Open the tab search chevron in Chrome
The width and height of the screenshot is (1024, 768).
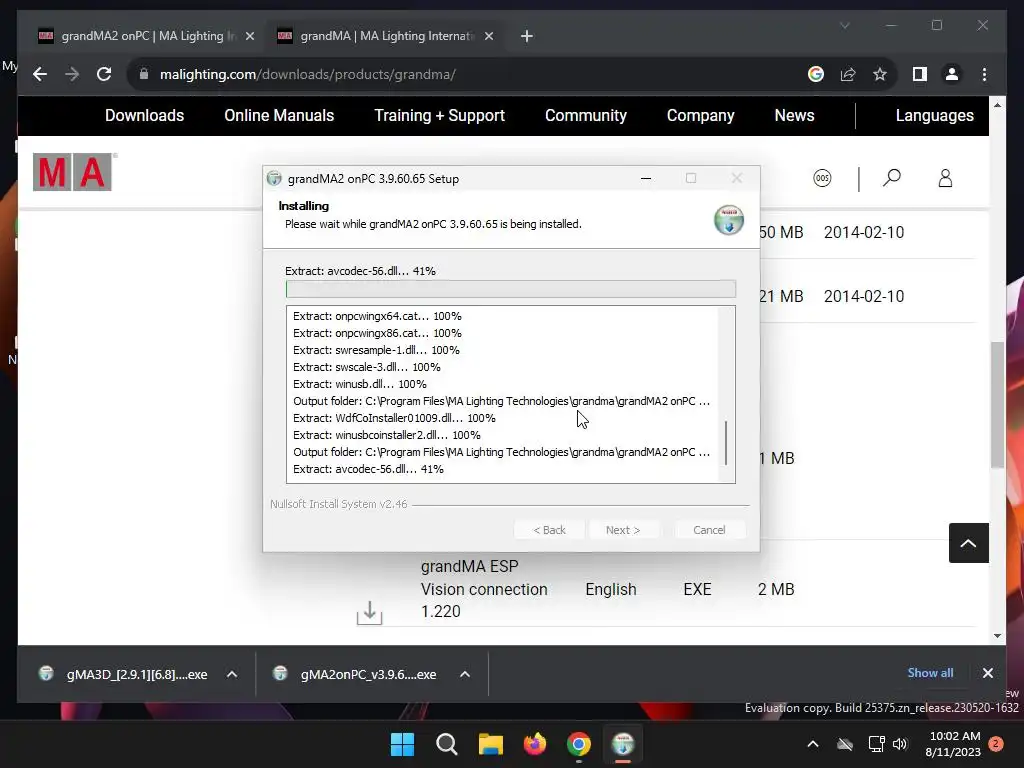coord(844,25)
